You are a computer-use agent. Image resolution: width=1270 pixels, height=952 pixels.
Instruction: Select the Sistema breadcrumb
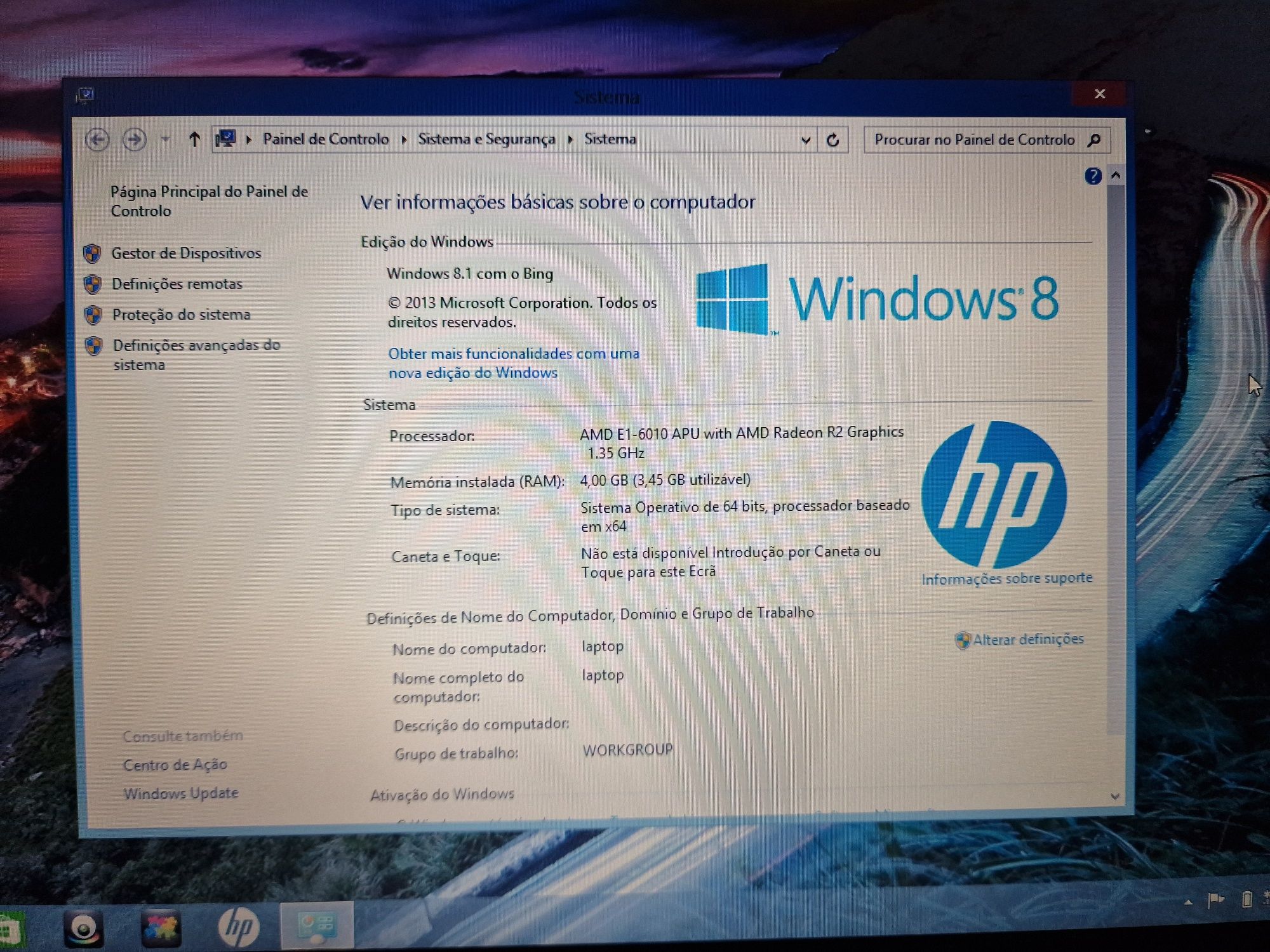point(610,139)
